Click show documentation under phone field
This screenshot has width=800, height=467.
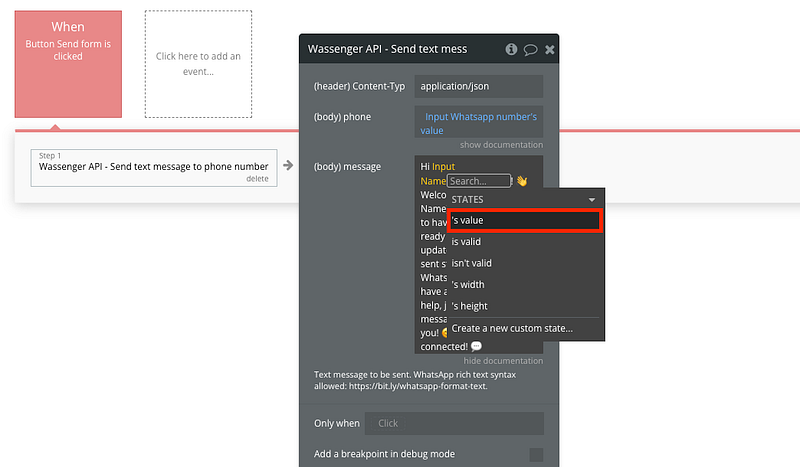(x=501, y=145)
